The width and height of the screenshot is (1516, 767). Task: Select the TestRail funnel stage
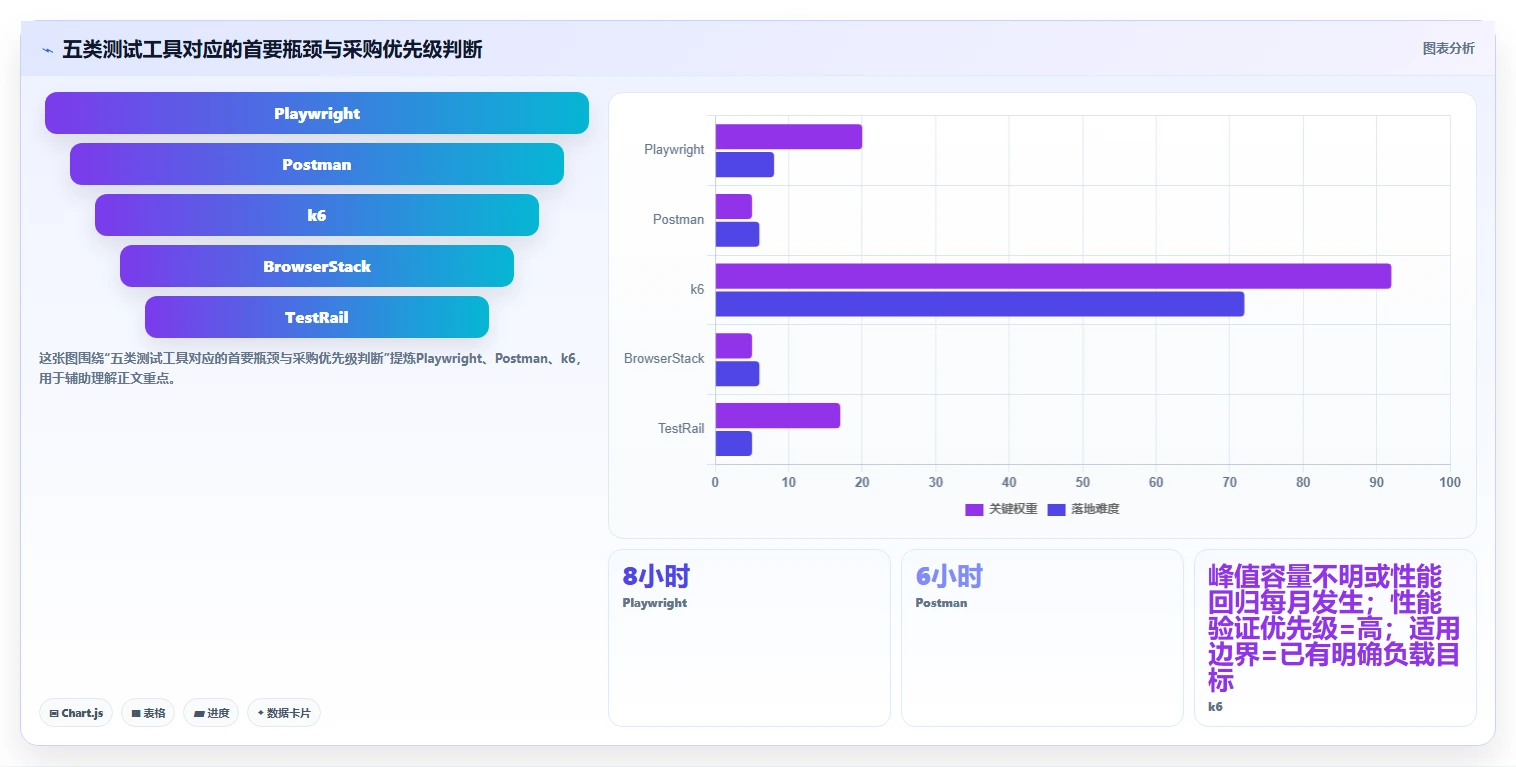(317, 317)
